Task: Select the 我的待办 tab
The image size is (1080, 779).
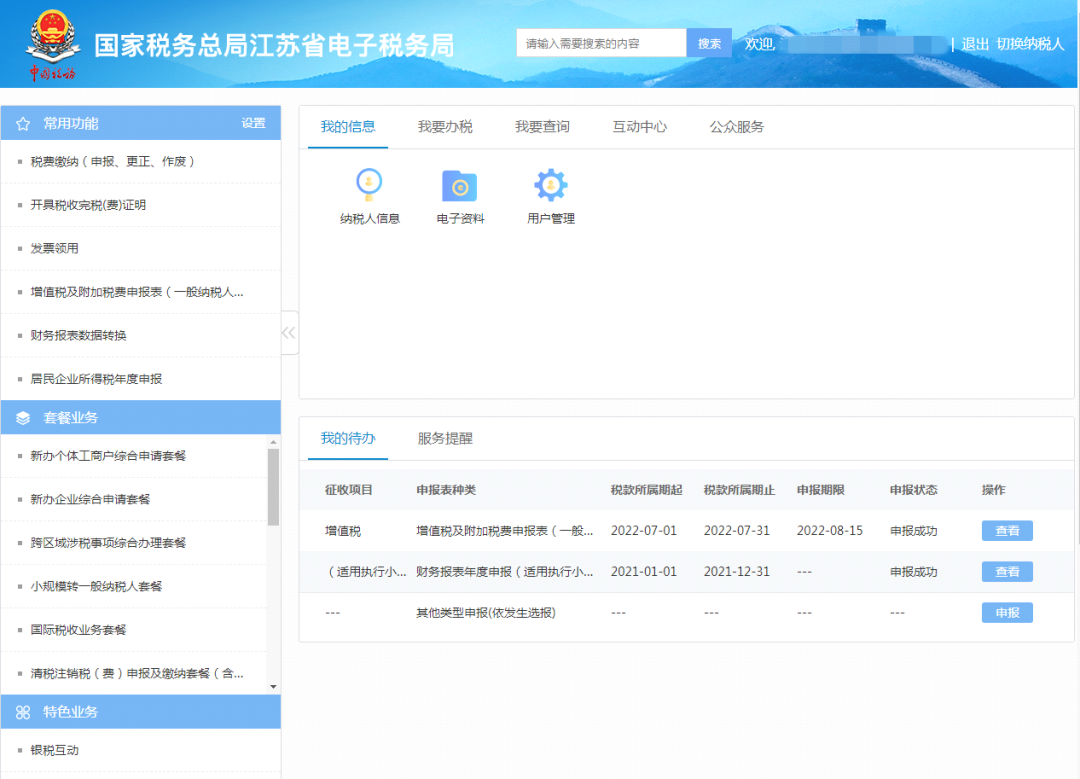Action: [x=348, y=439]
